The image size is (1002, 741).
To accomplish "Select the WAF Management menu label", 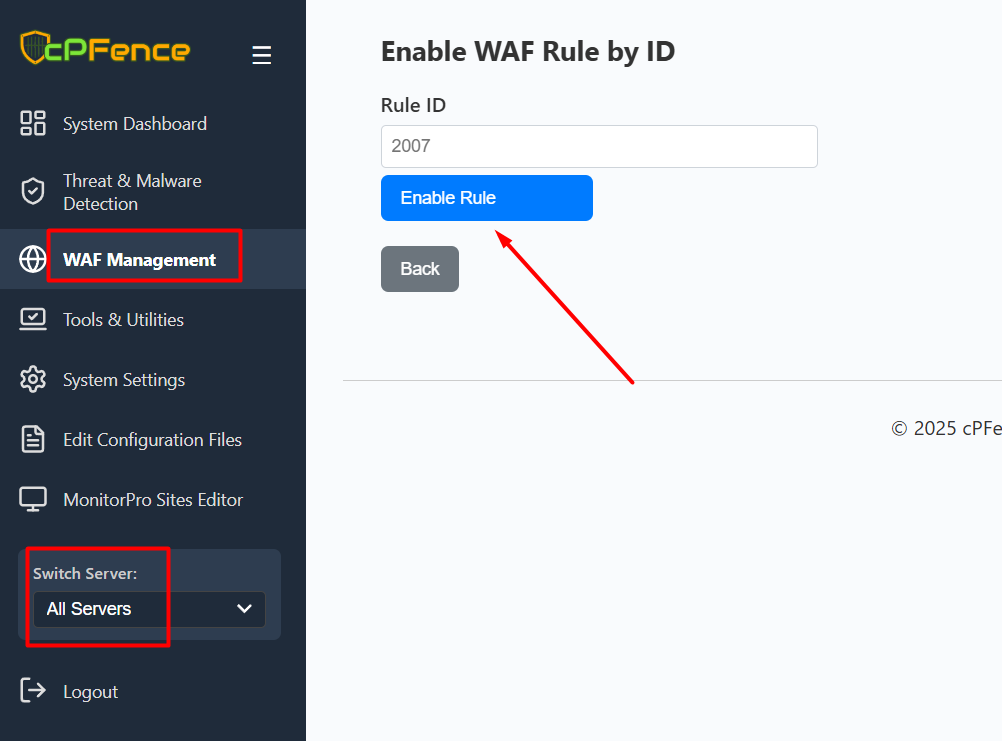I will (139, 260).
